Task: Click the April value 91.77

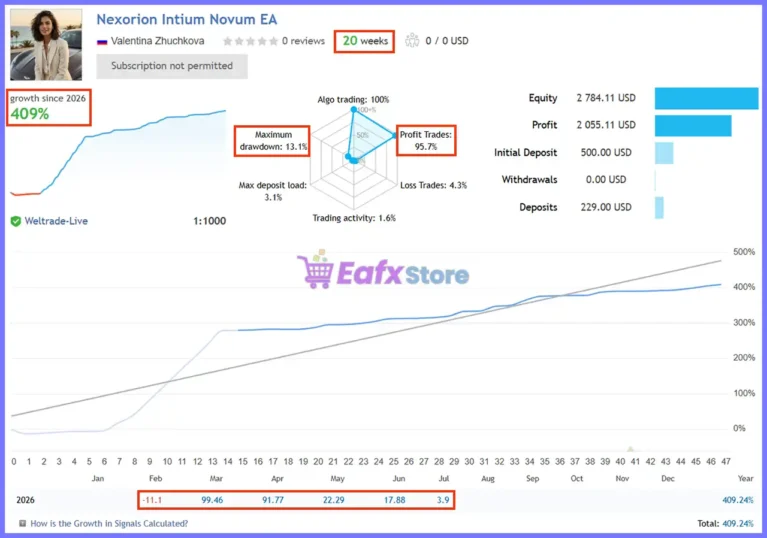Action: 273,500
